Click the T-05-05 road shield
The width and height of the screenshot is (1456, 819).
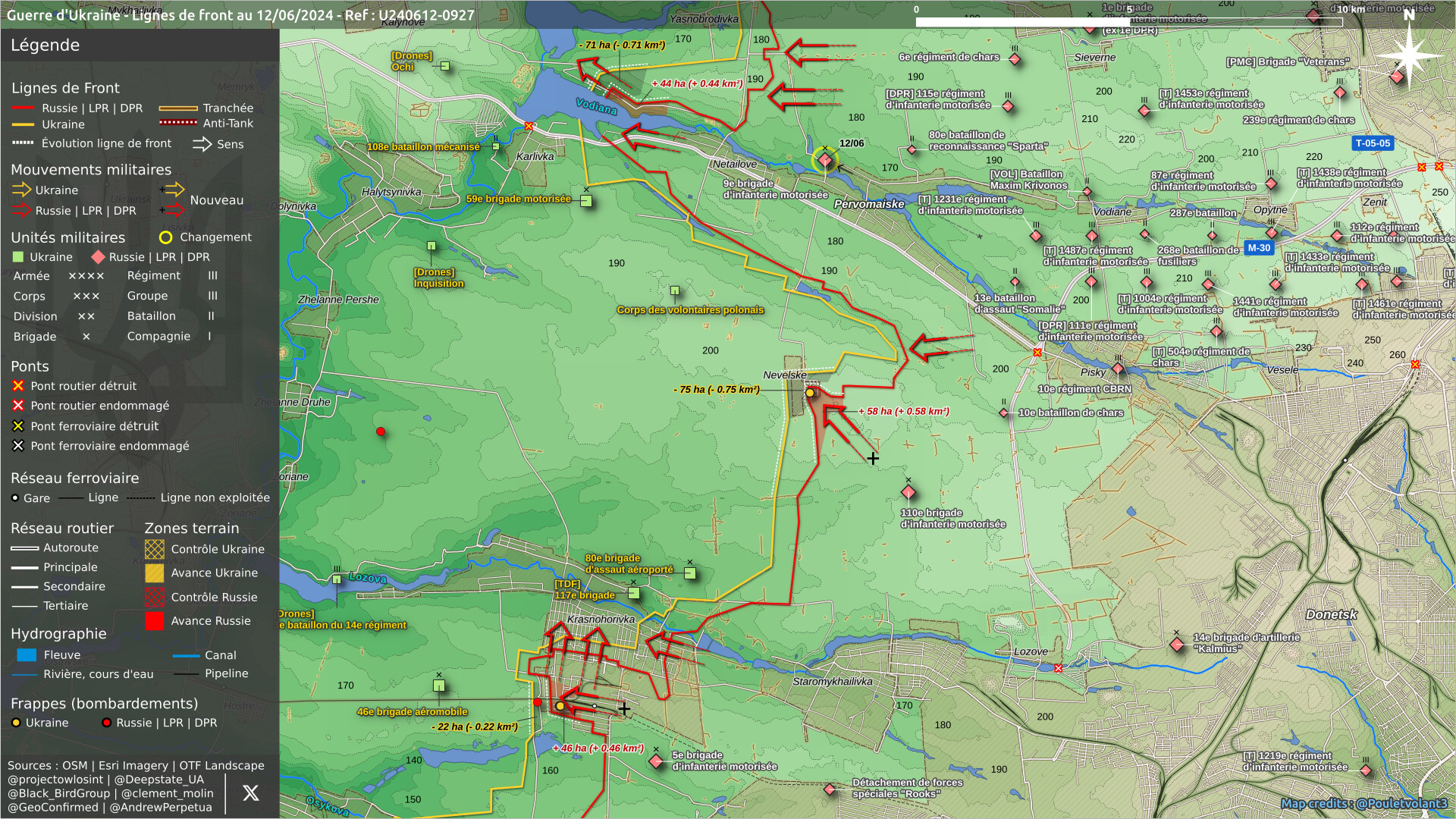tap(1373, 143)
